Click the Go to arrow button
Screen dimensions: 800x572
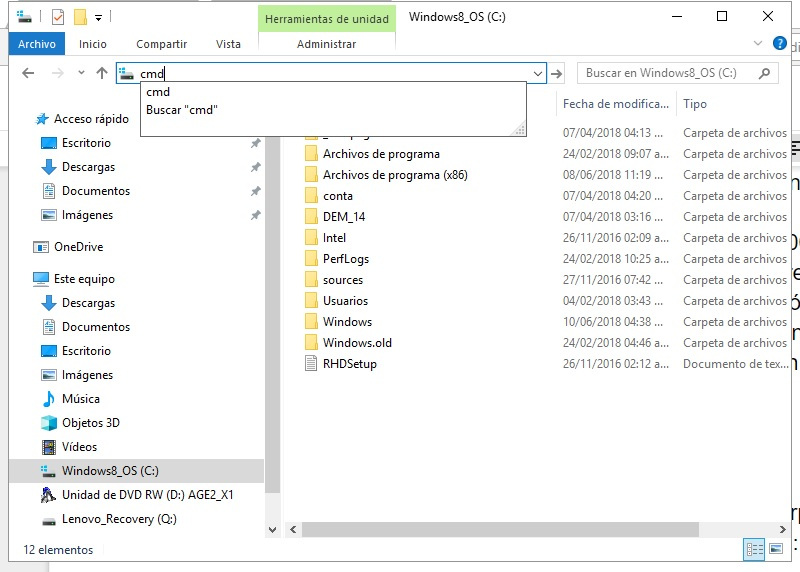click(557, 73)
